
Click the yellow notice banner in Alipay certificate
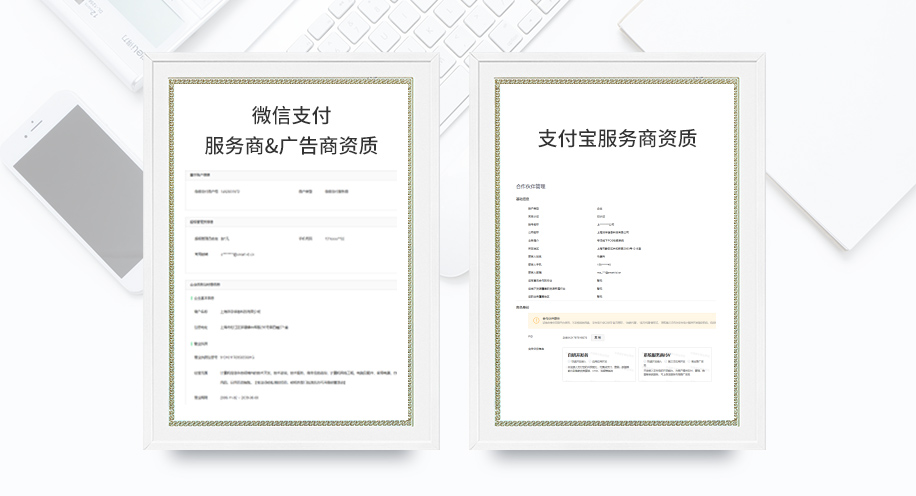click(x=617, y=321)
